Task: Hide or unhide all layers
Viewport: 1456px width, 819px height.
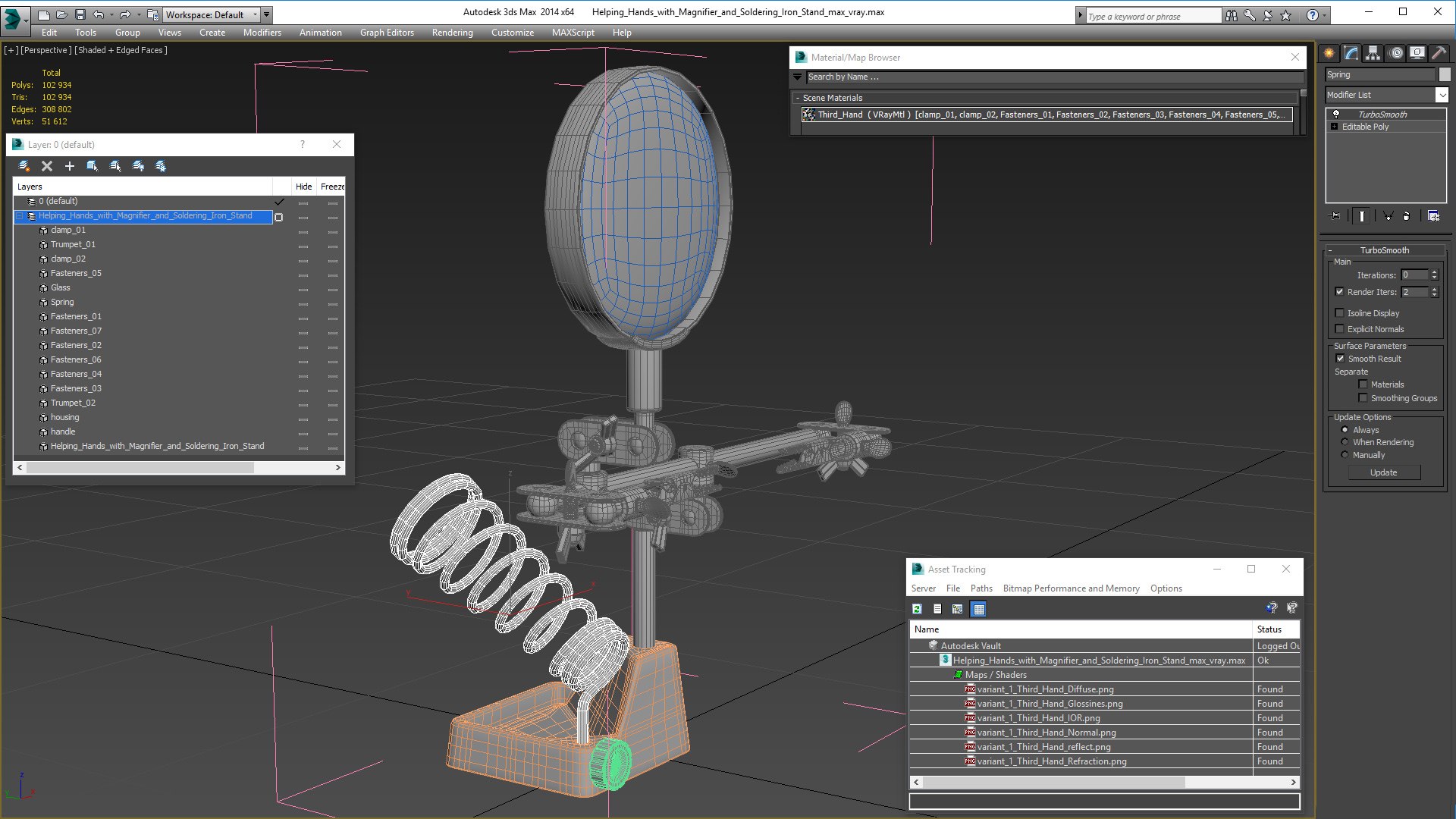Action: click(x=138, y=166)
